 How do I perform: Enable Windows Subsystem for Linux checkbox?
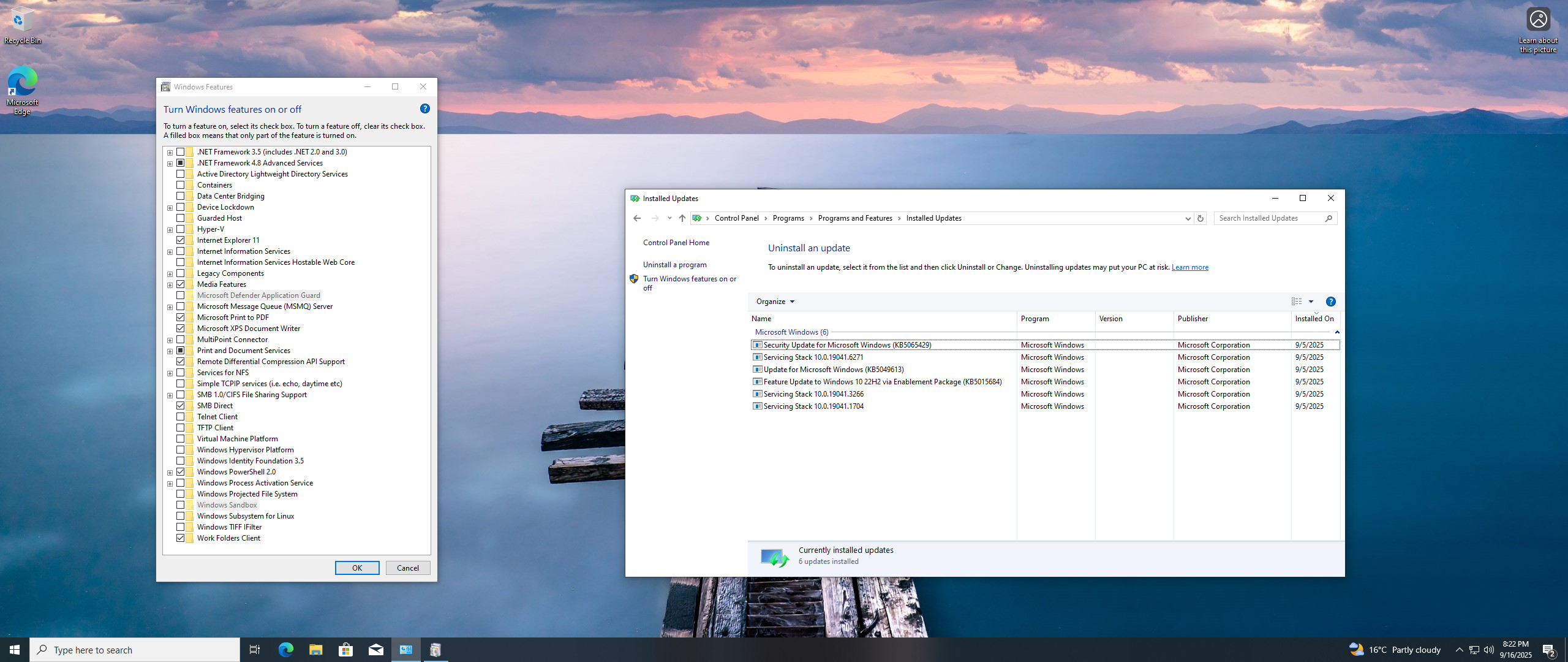(x=180, y=516)
